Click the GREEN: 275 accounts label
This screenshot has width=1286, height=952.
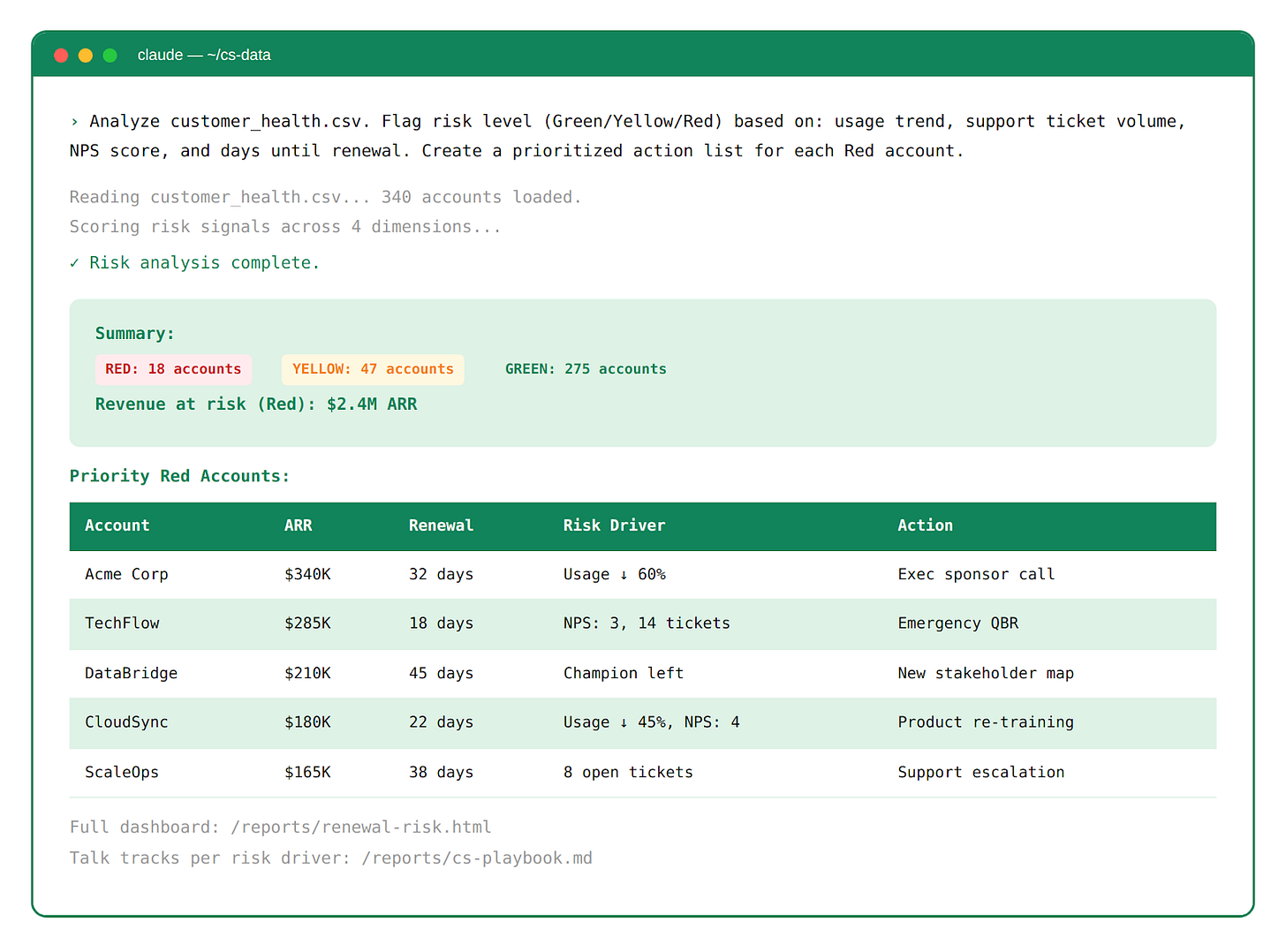(586, 369)
